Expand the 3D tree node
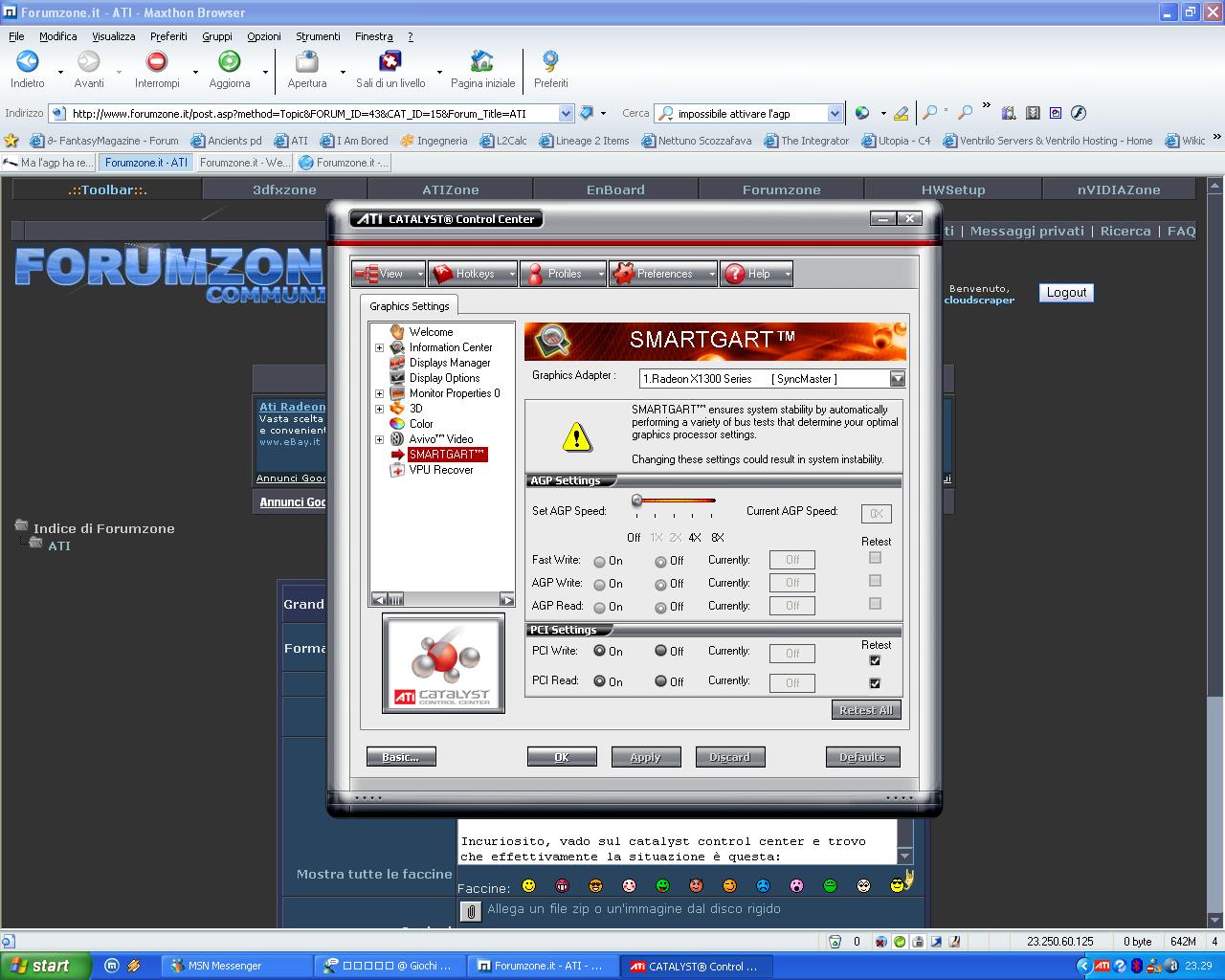Screen dimensions: 1225x980 coord(379,410)
